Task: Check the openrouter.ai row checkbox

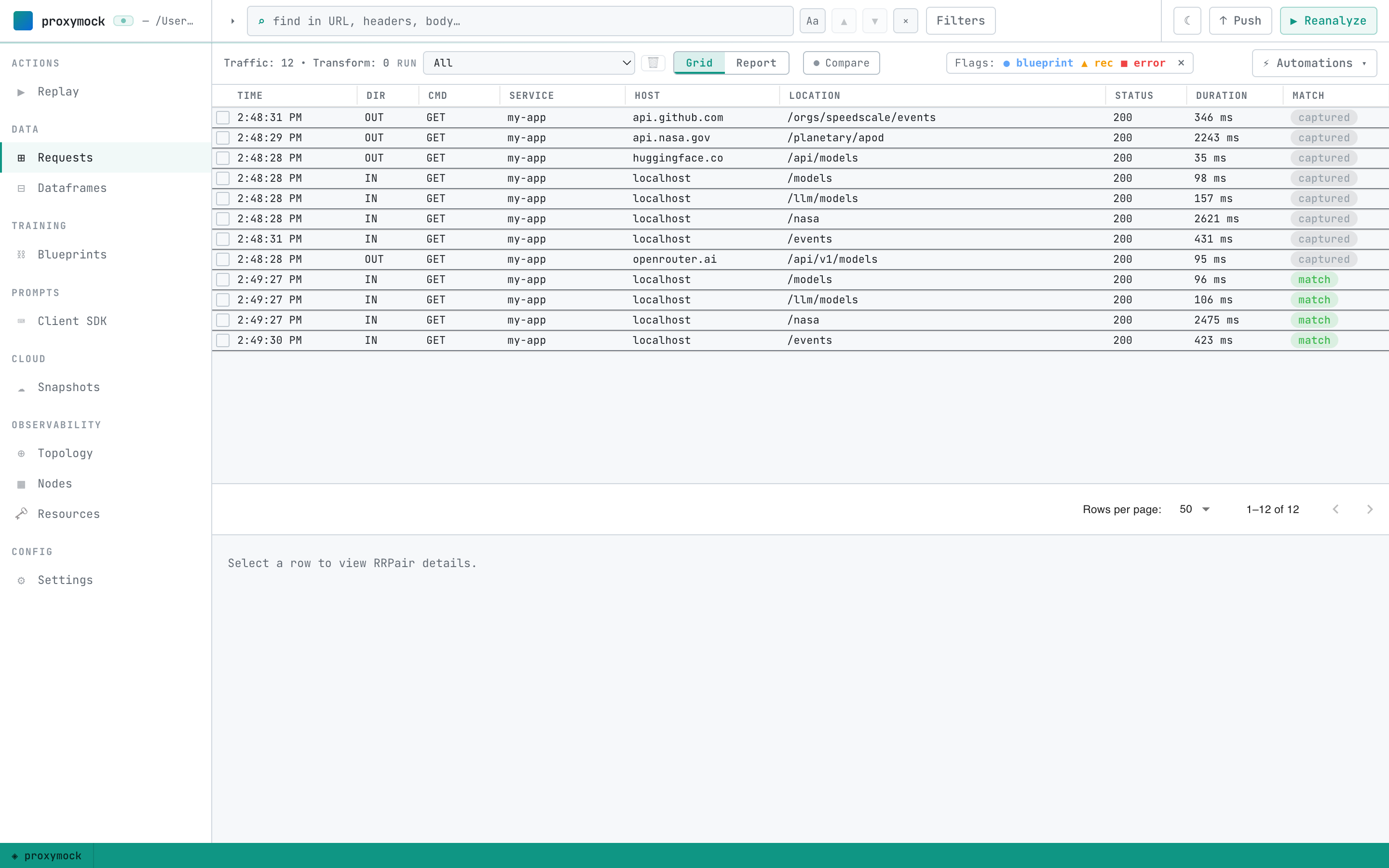Action: pos(223,259)
